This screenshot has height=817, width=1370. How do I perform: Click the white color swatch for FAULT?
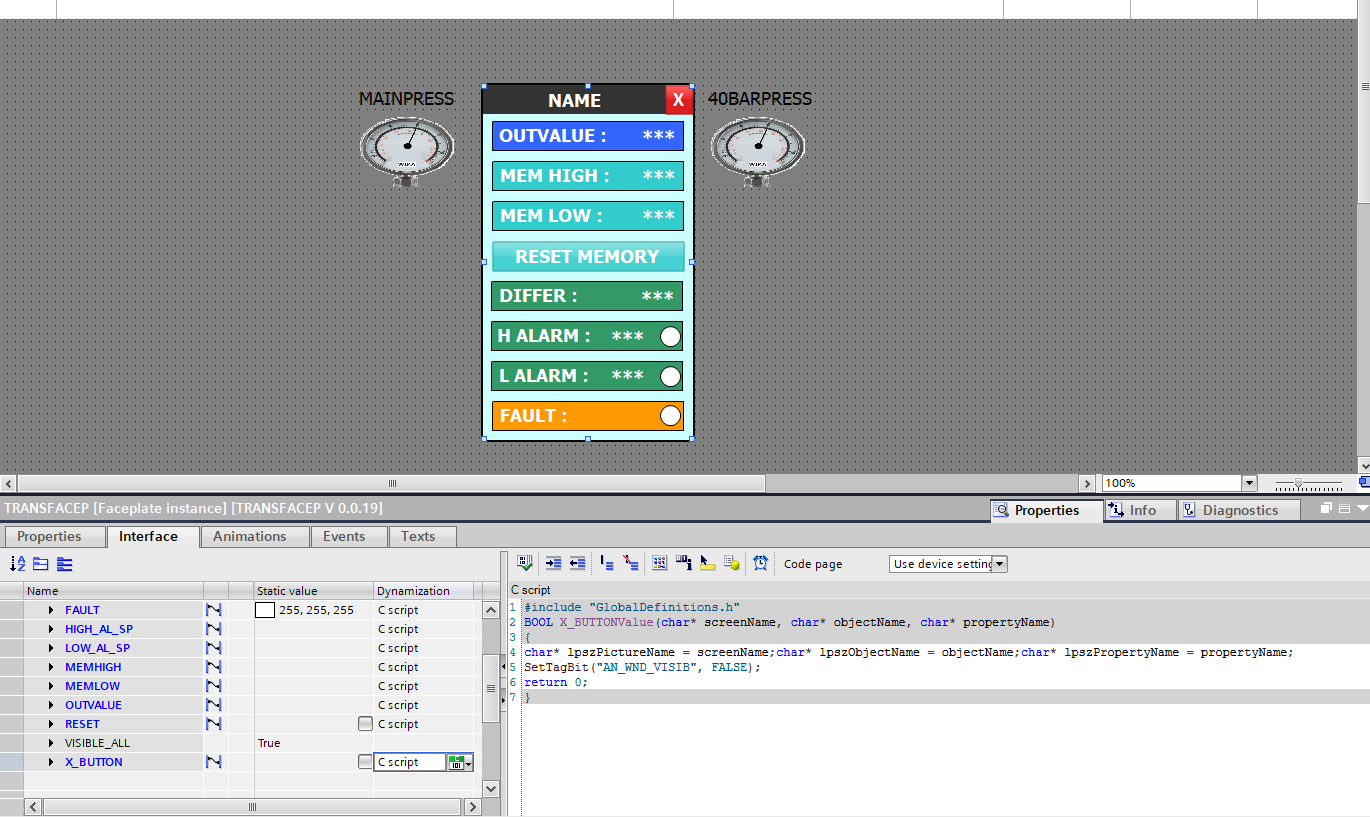(265, 610)
